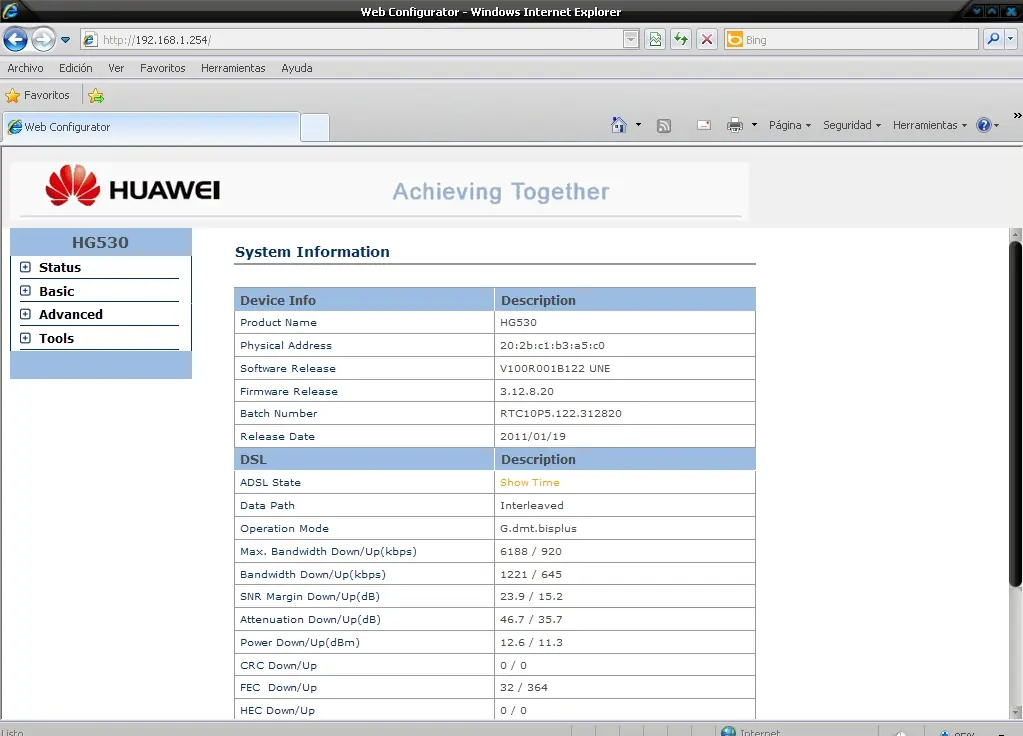1023x736 pixels.
Task: Click the address bar URL field
Action: pyautogui.click(x=360, y=40)
